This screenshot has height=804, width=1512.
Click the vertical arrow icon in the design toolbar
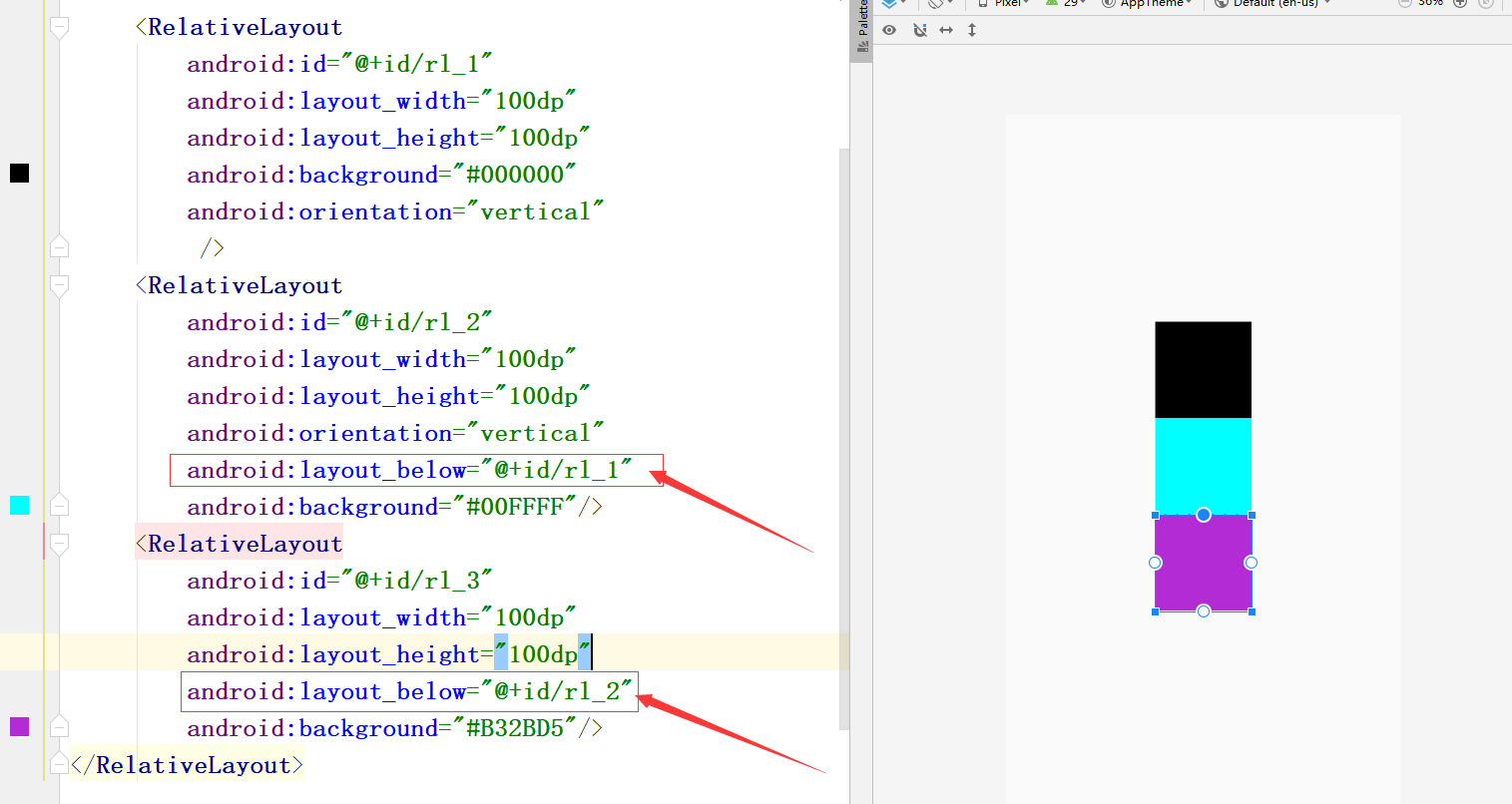tap(971, 30)
